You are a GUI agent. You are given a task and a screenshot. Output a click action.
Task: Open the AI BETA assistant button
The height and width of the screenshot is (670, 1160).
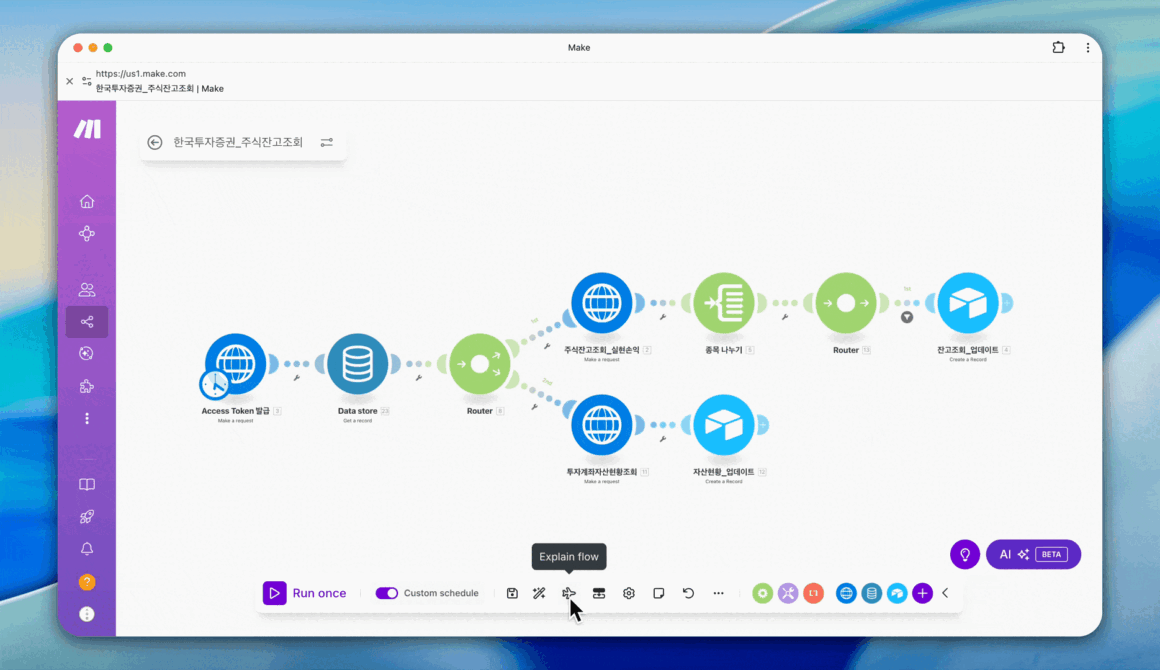tap(1033, 554)
